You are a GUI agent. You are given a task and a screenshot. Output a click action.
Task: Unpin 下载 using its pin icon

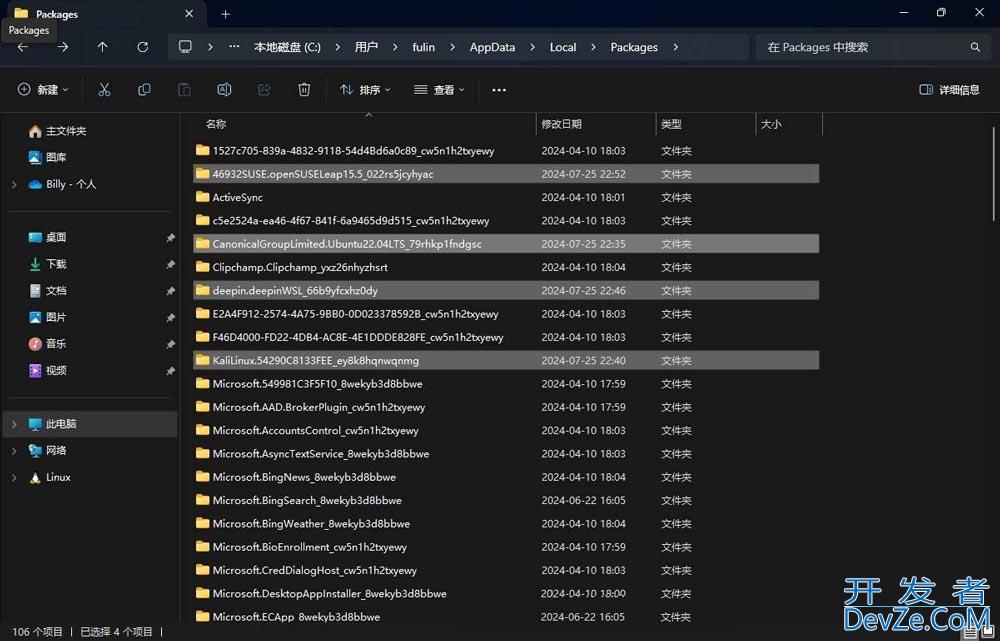point(170,264)
